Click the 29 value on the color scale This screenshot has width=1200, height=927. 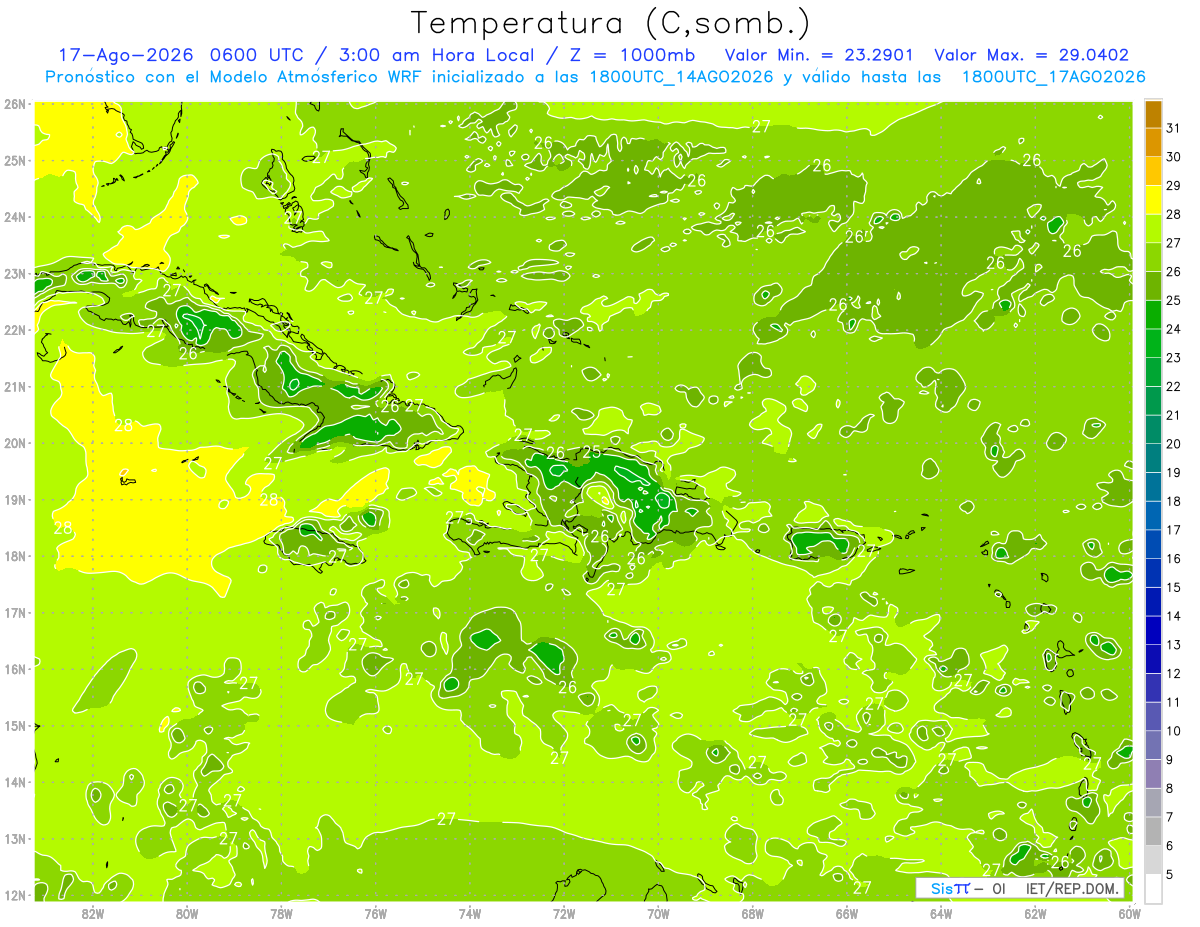[1174, 185]
